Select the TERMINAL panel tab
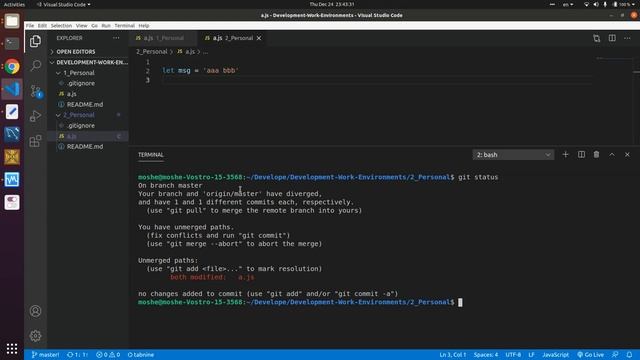Image resolution: width=640 pixels, height=360 pixels. (151, 155)
